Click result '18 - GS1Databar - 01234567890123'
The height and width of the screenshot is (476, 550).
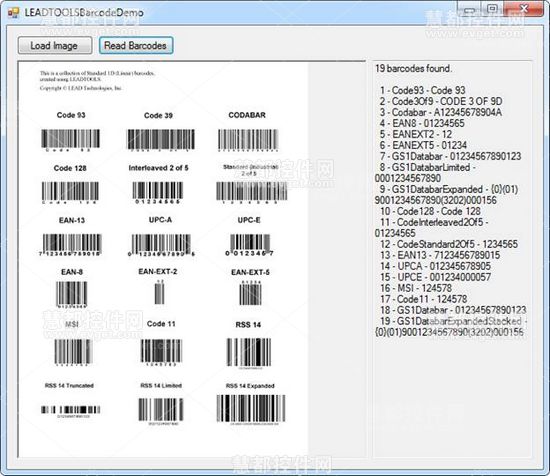pos(453,310)
